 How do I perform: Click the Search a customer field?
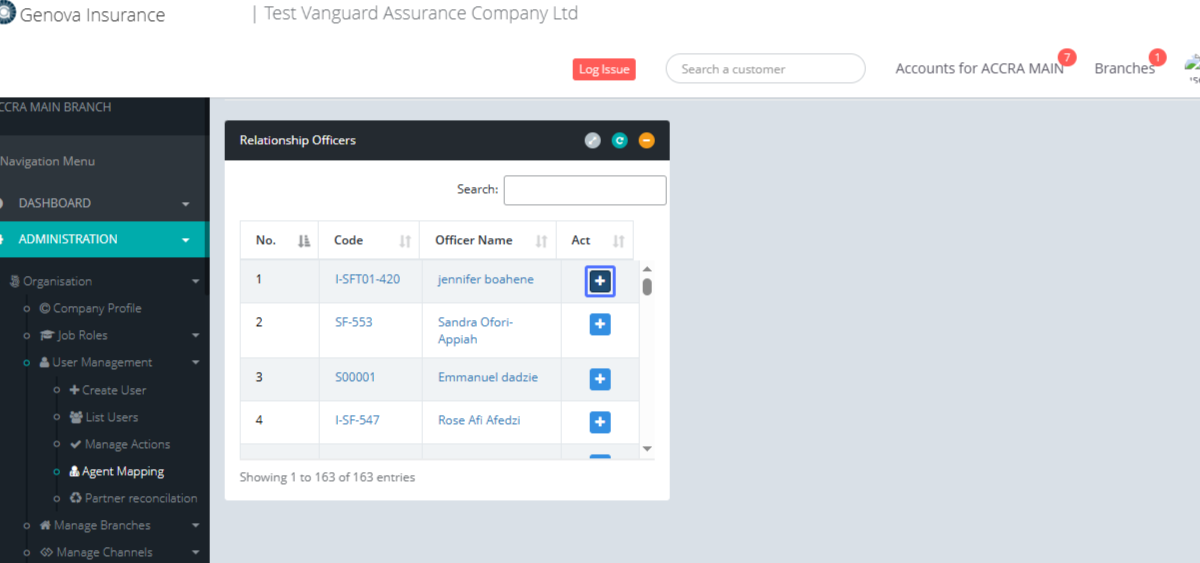765,69
